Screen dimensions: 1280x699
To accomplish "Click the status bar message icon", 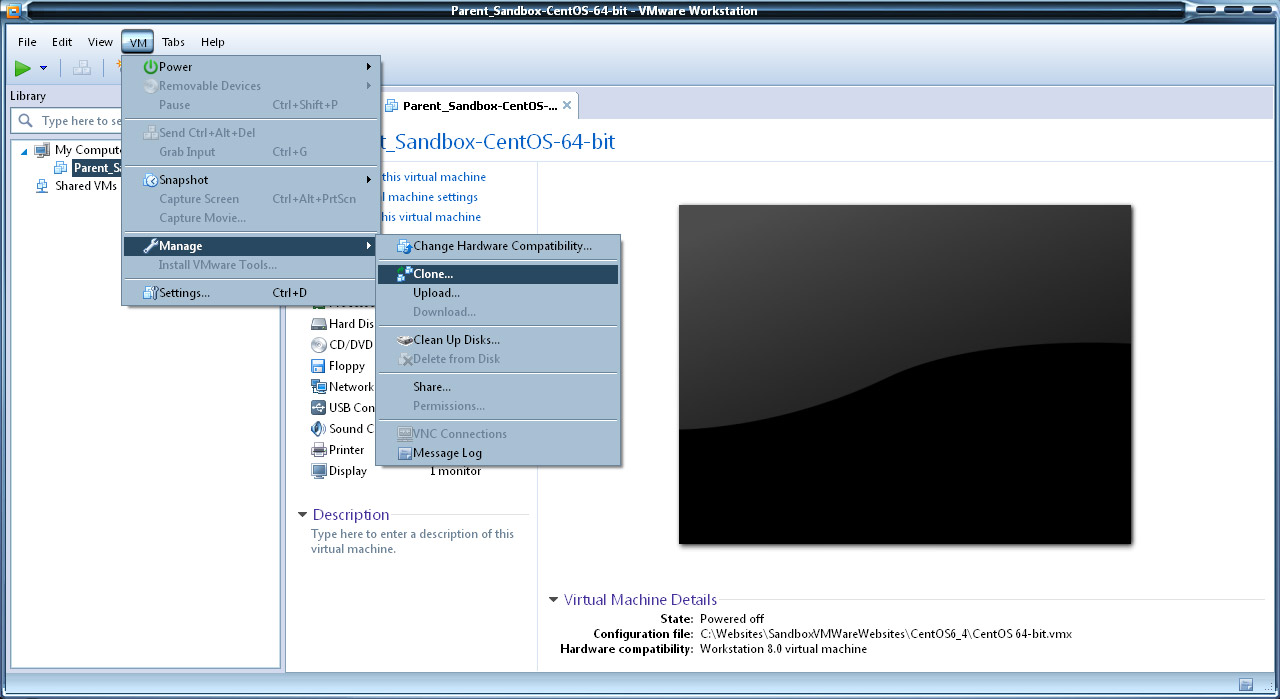I will pos(1245,685).
